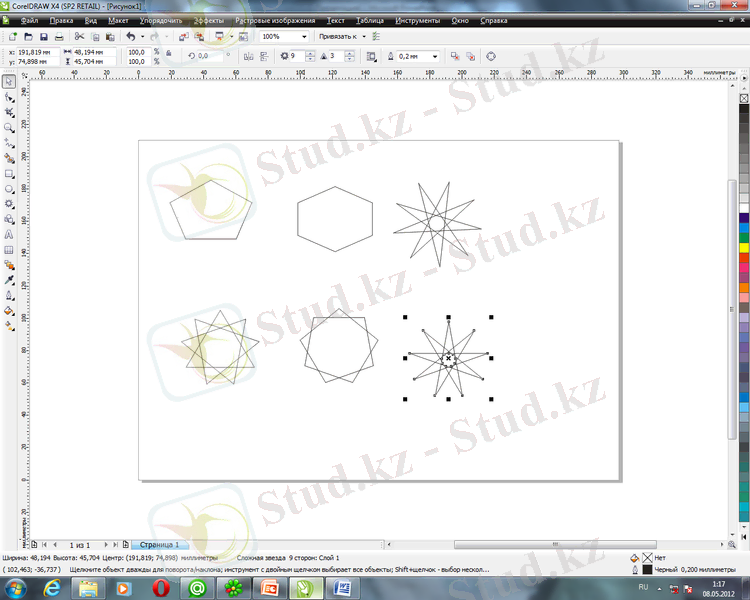Open the zoom level 100% dropdown
Viewport: 750px width, 600px height.
(x=304, y=36)
